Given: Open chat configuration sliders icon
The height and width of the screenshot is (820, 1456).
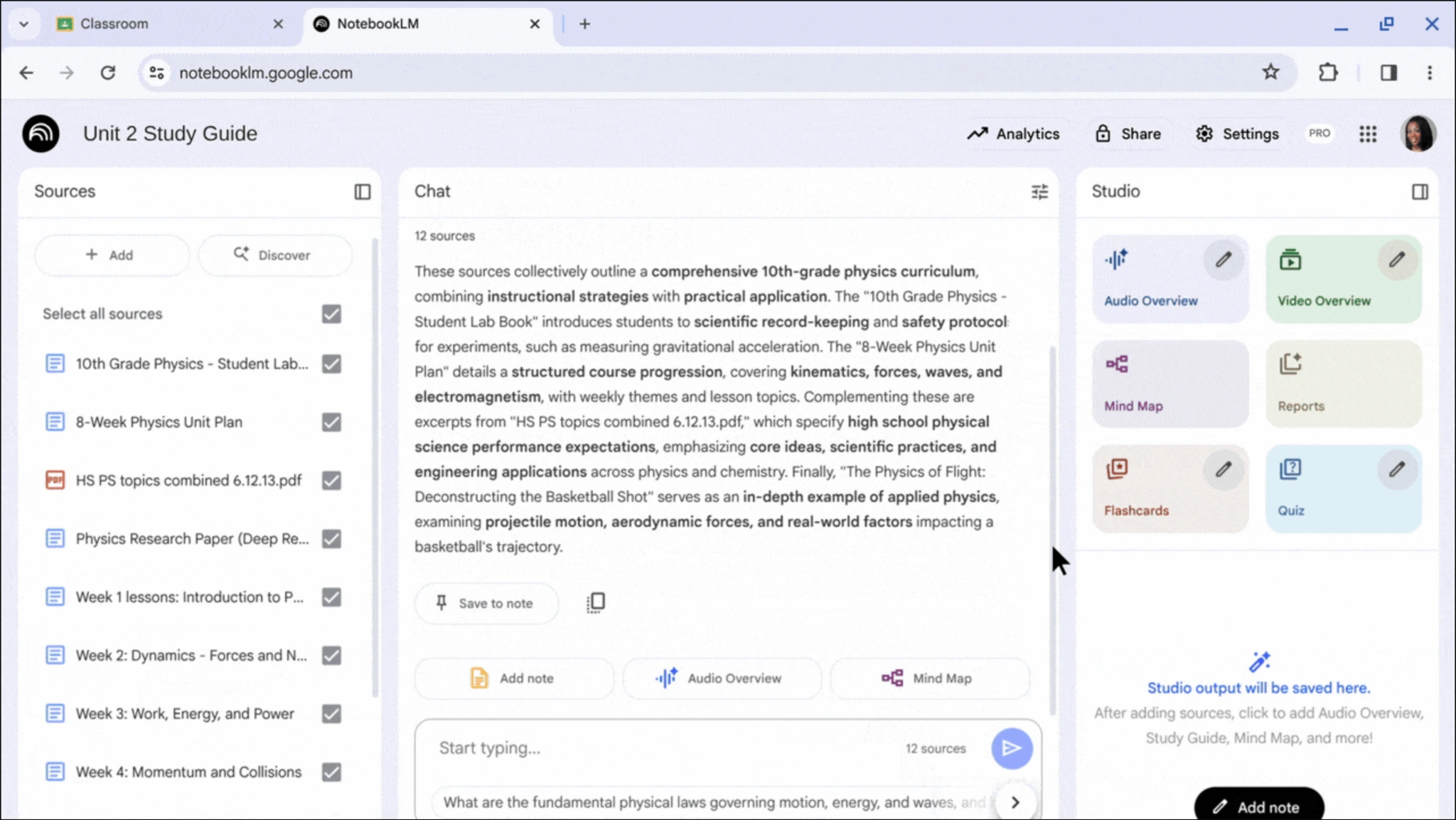Looking at the screenshot, I should pos(1039,192).
